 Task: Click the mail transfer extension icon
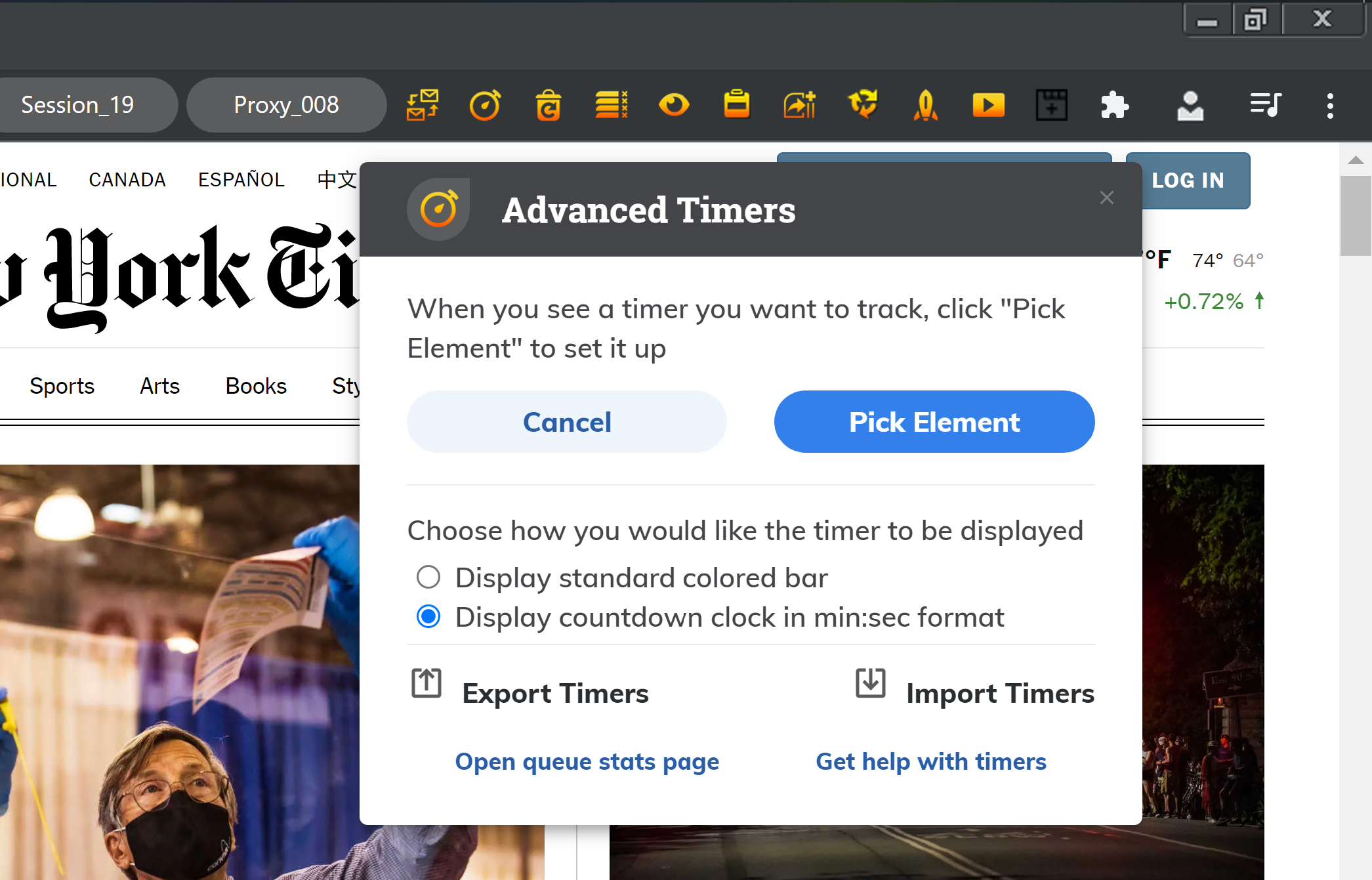[423, 105]
